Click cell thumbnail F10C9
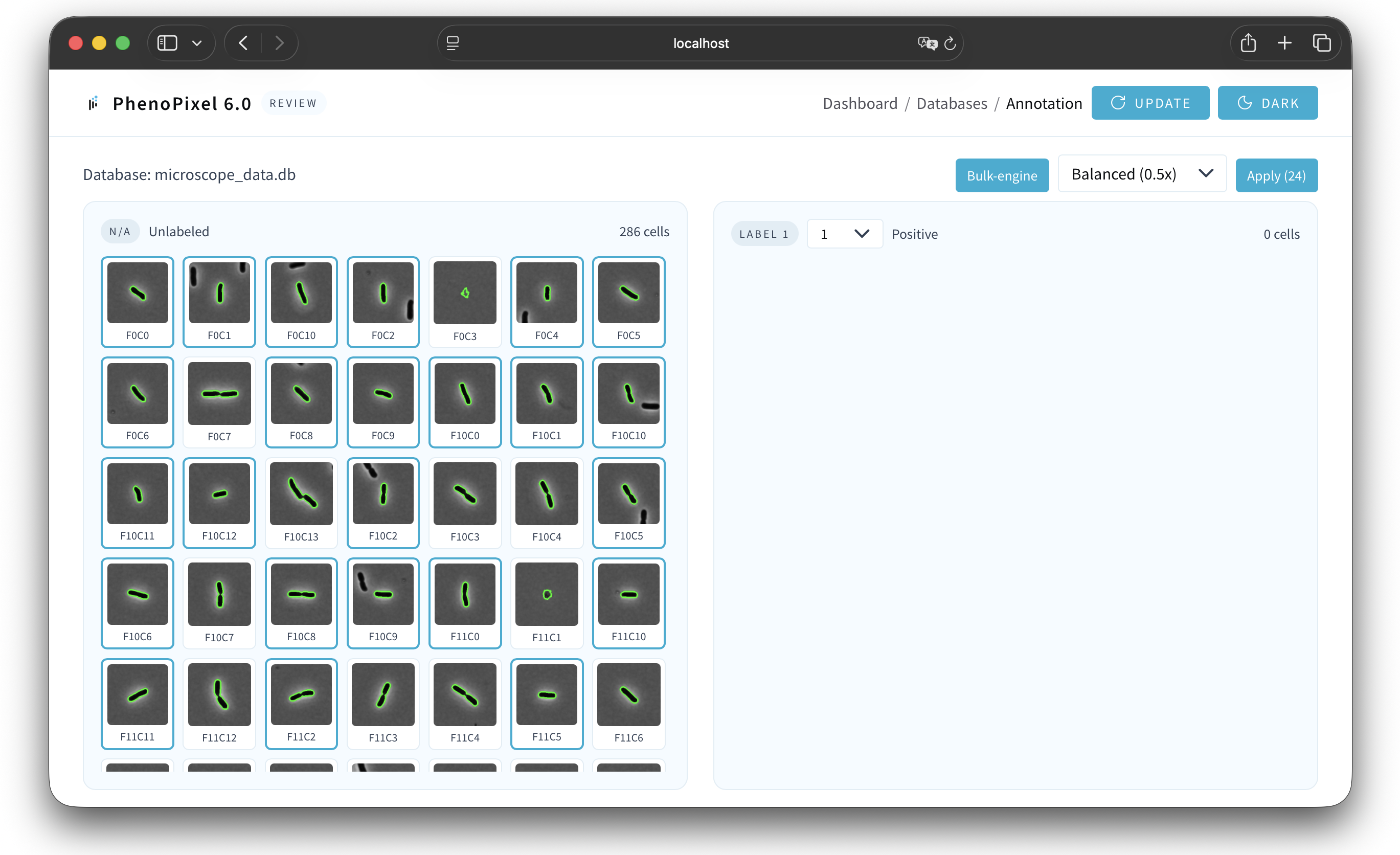1400x855 pixels. coord(383,594)
